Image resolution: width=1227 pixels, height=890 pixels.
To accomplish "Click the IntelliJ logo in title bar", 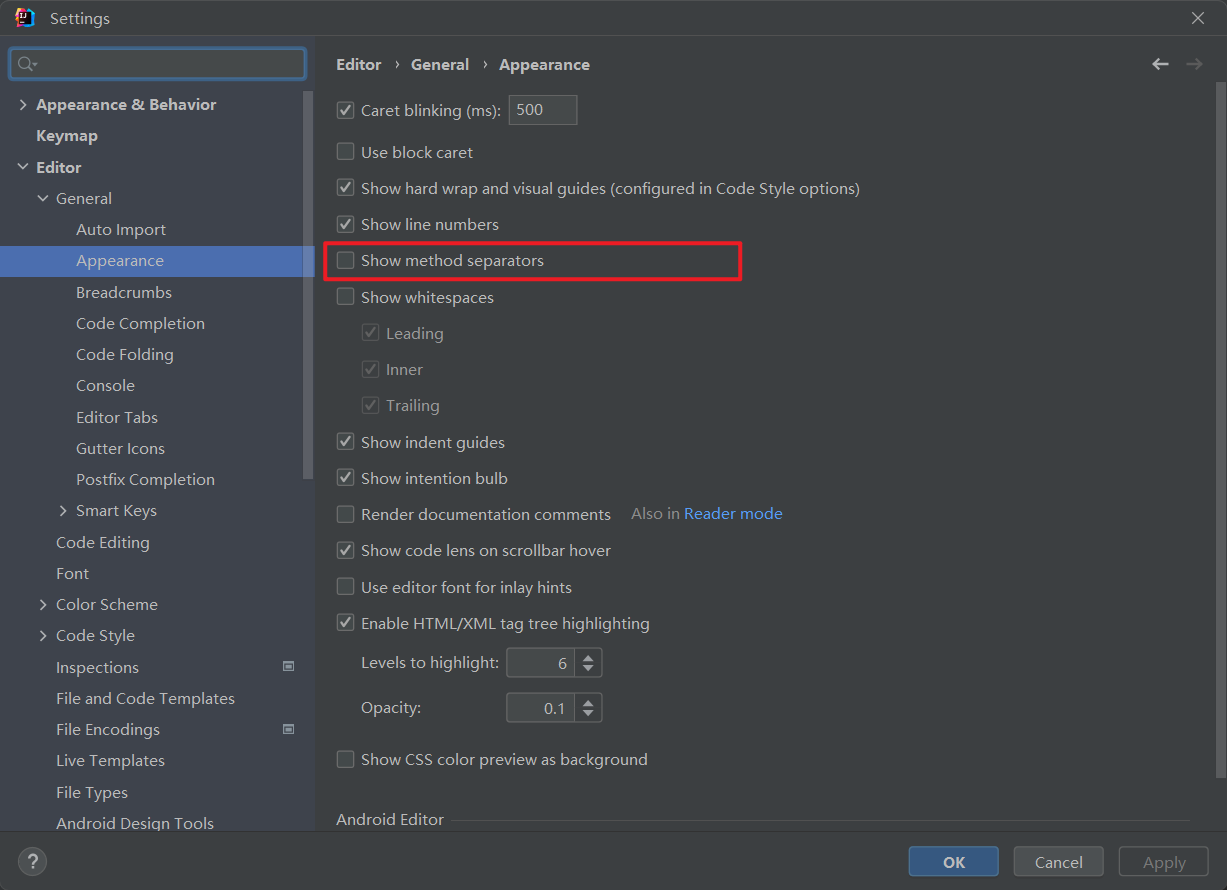I will 25,18.
